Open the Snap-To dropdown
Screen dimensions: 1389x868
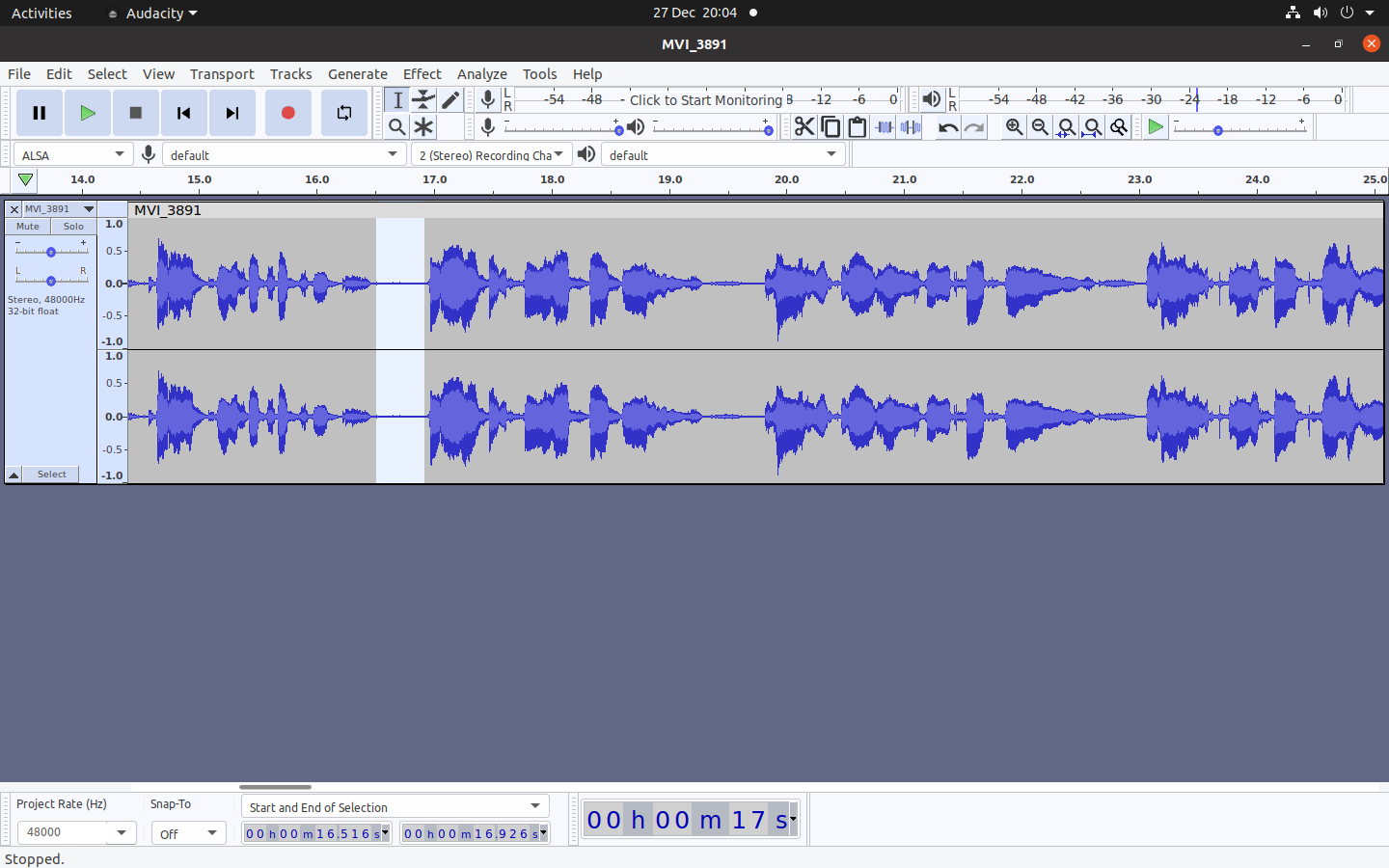[x=188, y=833]
